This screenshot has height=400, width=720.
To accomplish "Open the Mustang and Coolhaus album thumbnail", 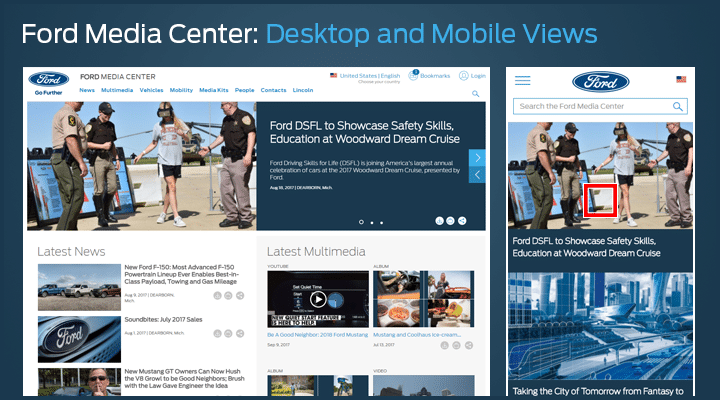I will pyautogui.click(x=423, y=299).
